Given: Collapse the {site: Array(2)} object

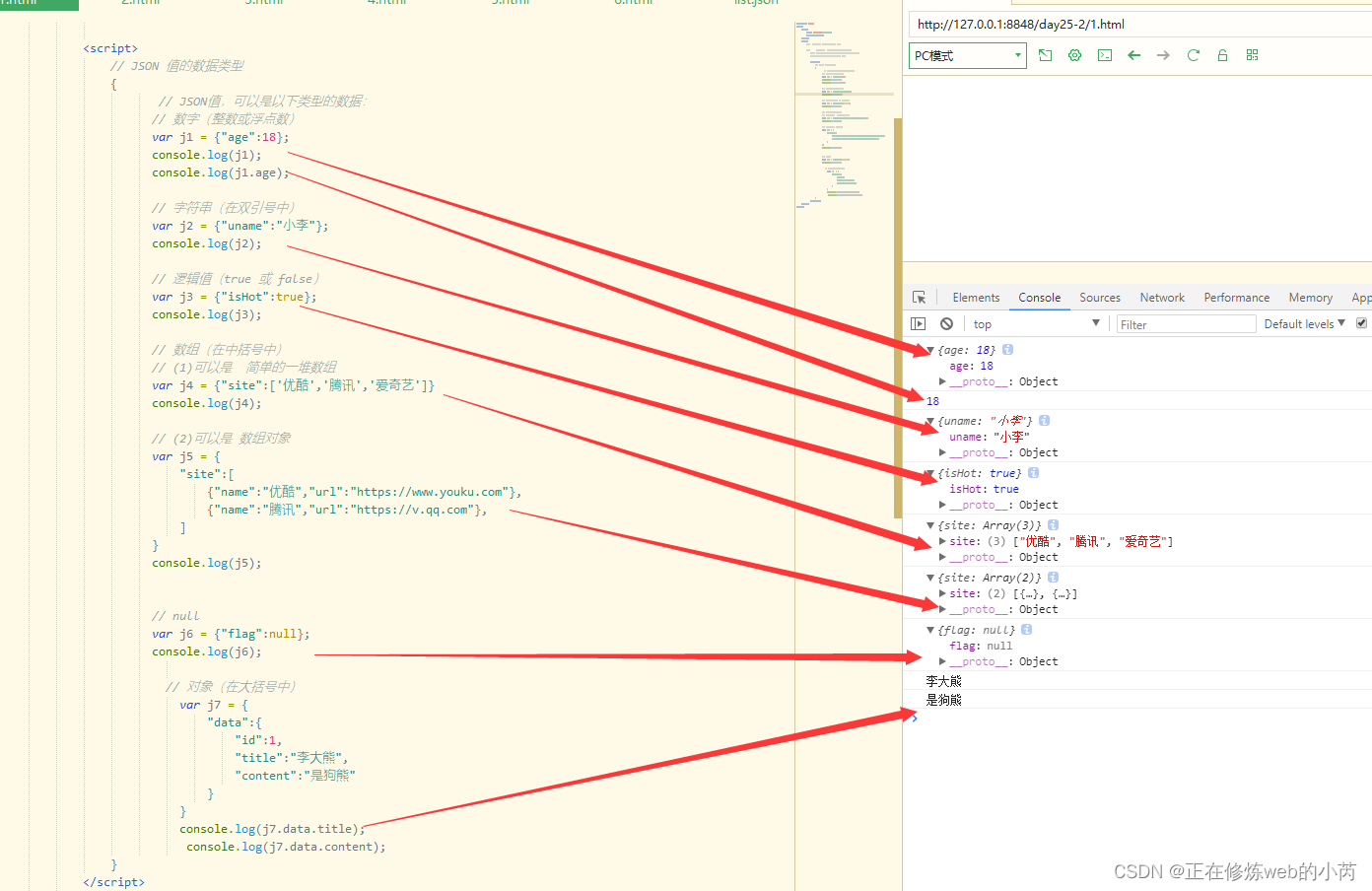Looking at the screenshot, I should click(x=930, y=578).
